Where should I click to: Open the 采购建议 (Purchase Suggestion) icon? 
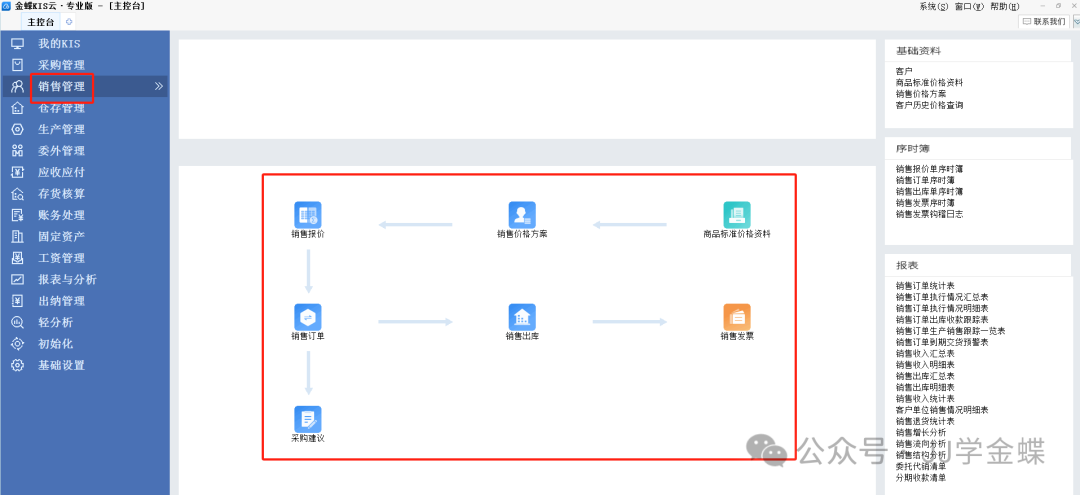pyautogui.click(x=308, y=419)
